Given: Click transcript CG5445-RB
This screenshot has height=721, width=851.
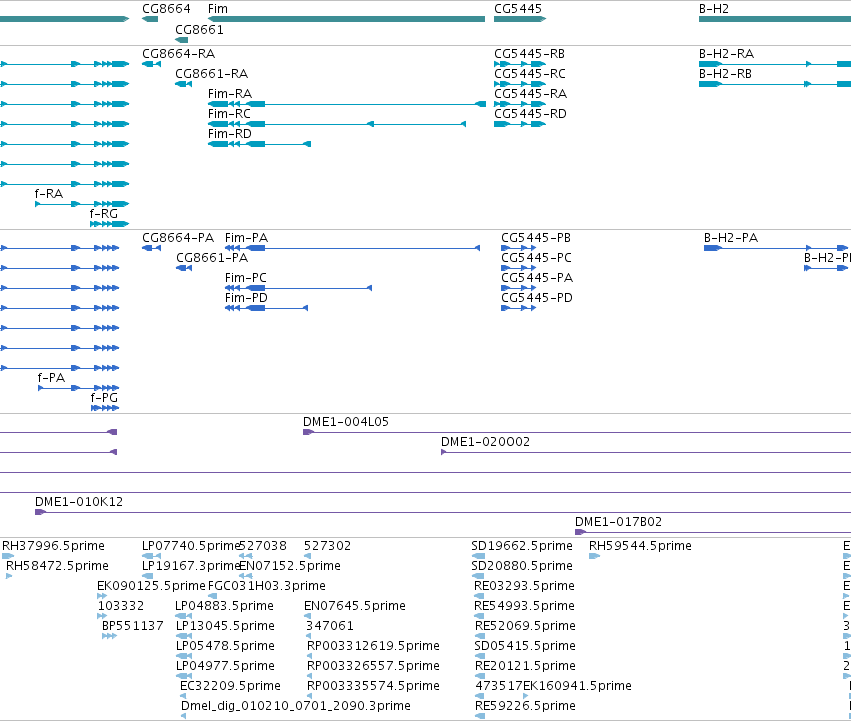Looking at the screenshot, I should tap(530, 54).
